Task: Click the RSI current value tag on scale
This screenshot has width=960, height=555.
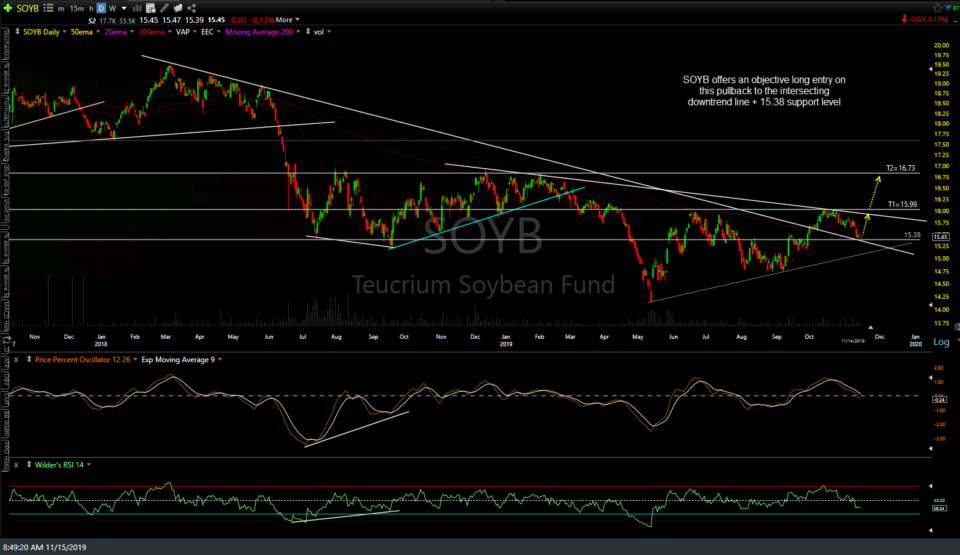Action: [x=940, y=508]
